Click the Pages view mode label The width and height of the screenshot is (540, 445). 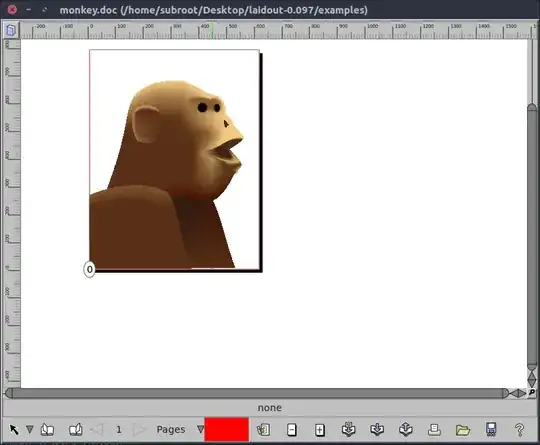pos(171,430)
